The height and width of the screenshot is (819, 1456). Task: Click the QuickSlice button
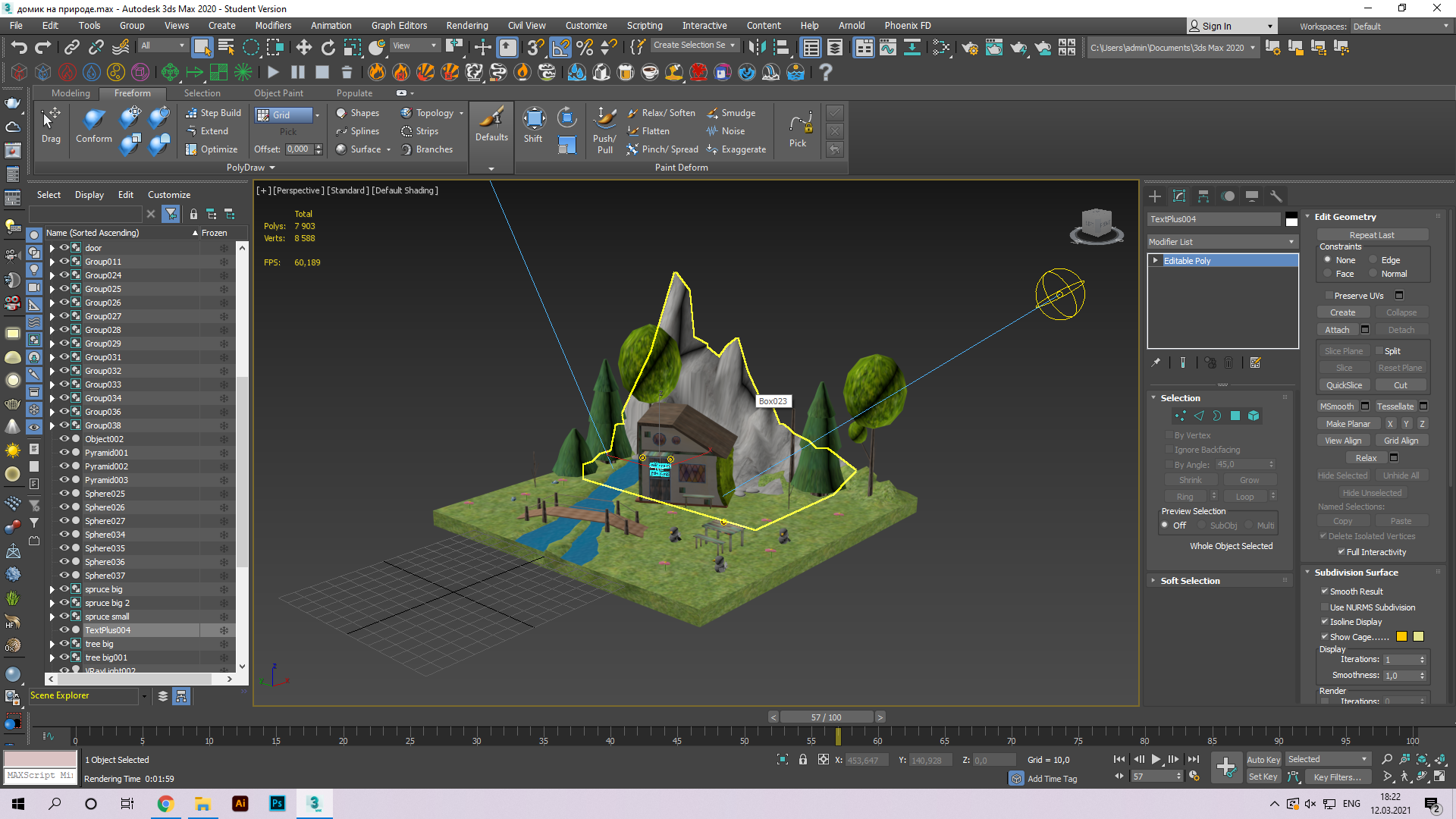click(1345, 385)
